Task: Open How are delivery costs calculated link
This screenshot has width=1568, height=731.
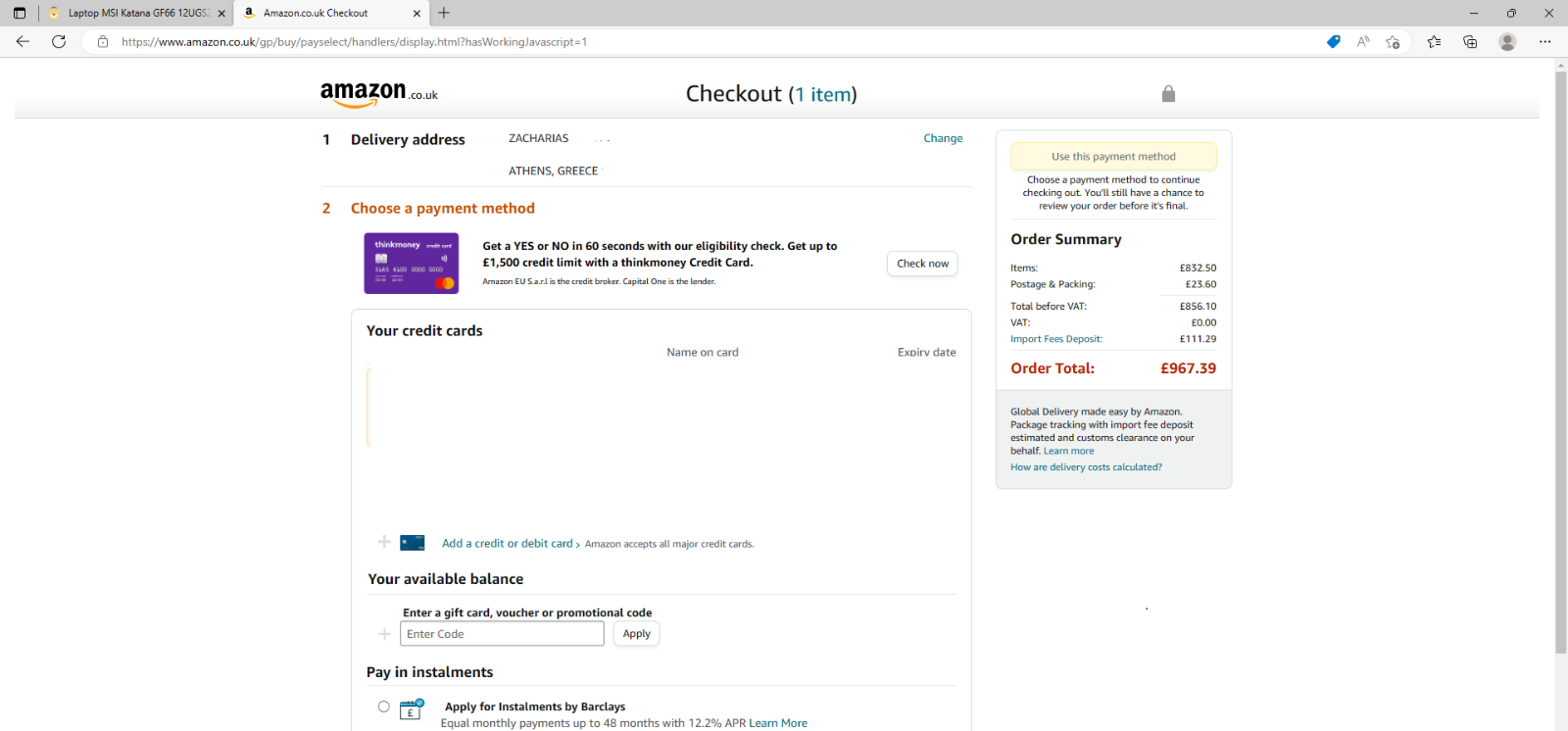Action: coord(1086,467)
